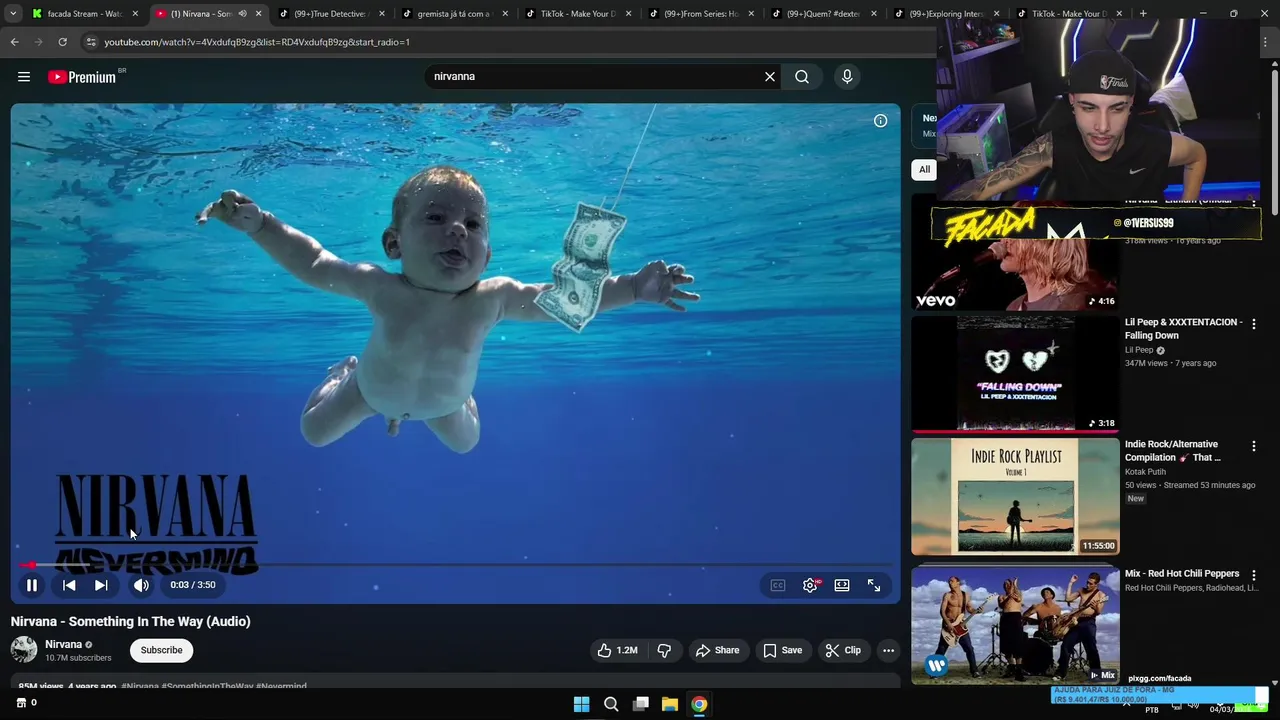Skip to the next video
The image size is (1280, 720).
click(x=101, y=585)
